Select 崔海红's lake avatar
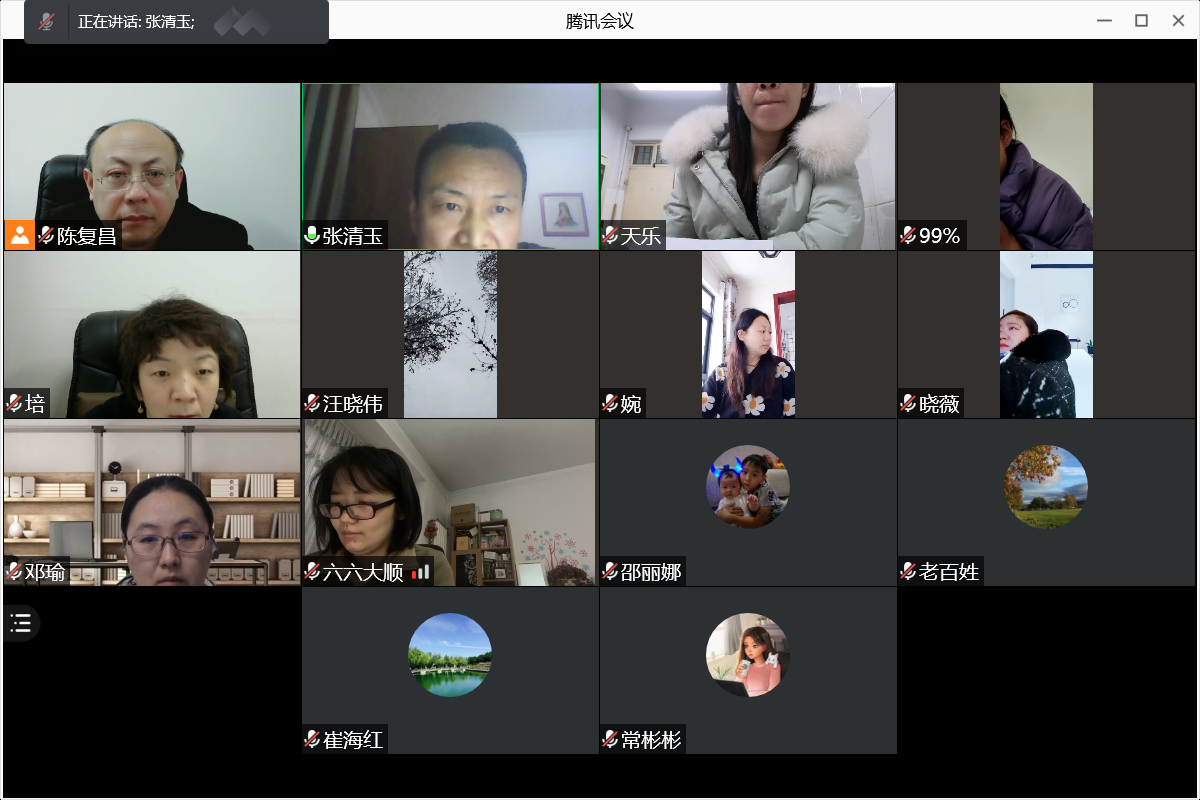Screen dimensions: 1200x800 (x=450, y=655)
